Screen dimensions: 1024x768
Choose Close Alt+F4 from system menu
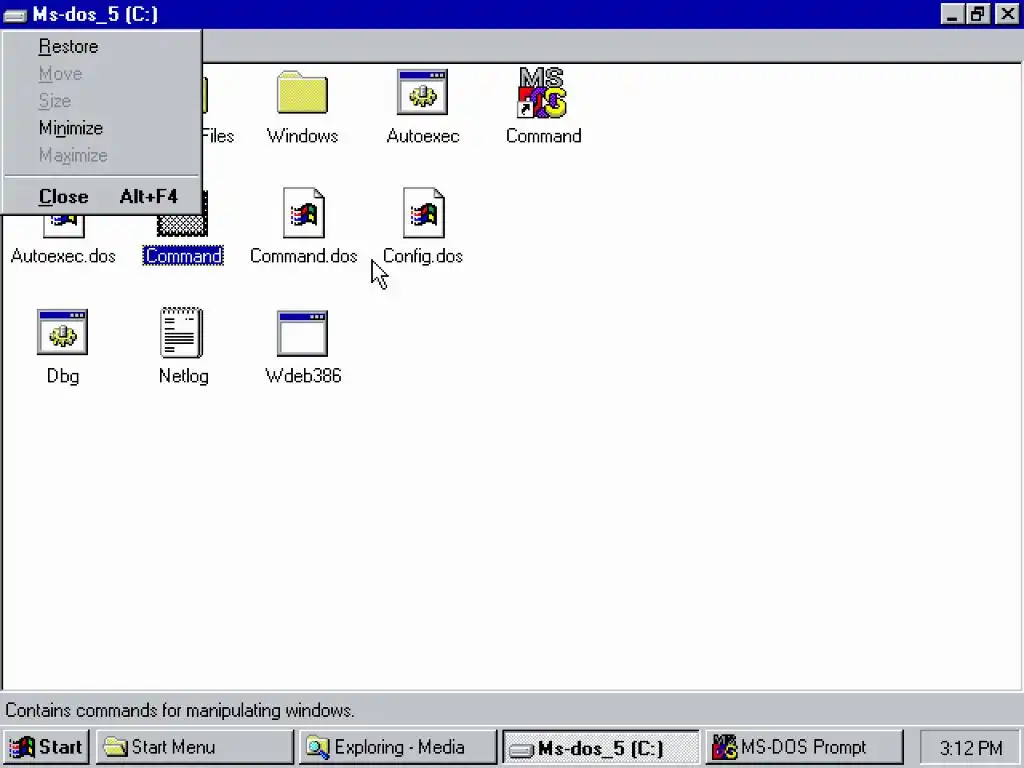tap(102, 197)
